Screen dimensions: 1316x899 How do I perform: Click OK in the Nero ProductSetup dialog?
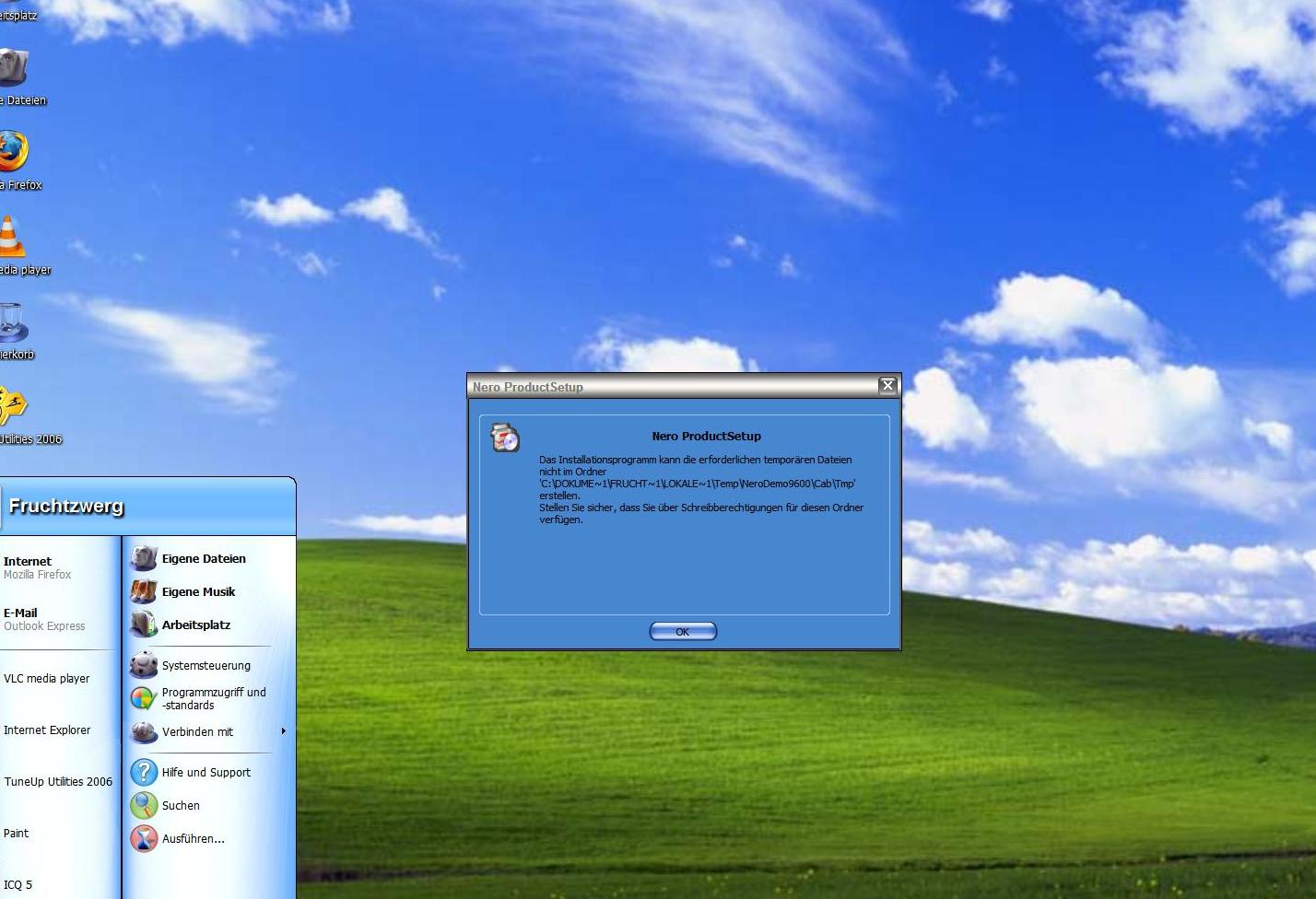tap(683, 631)
